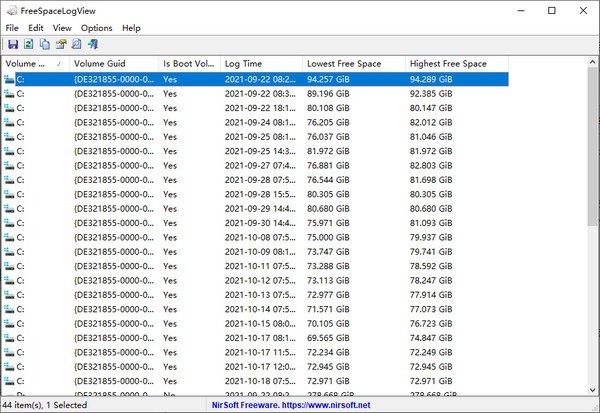Open the Help menu
Viewport: 600px width, 413px height.
point(131,28)
